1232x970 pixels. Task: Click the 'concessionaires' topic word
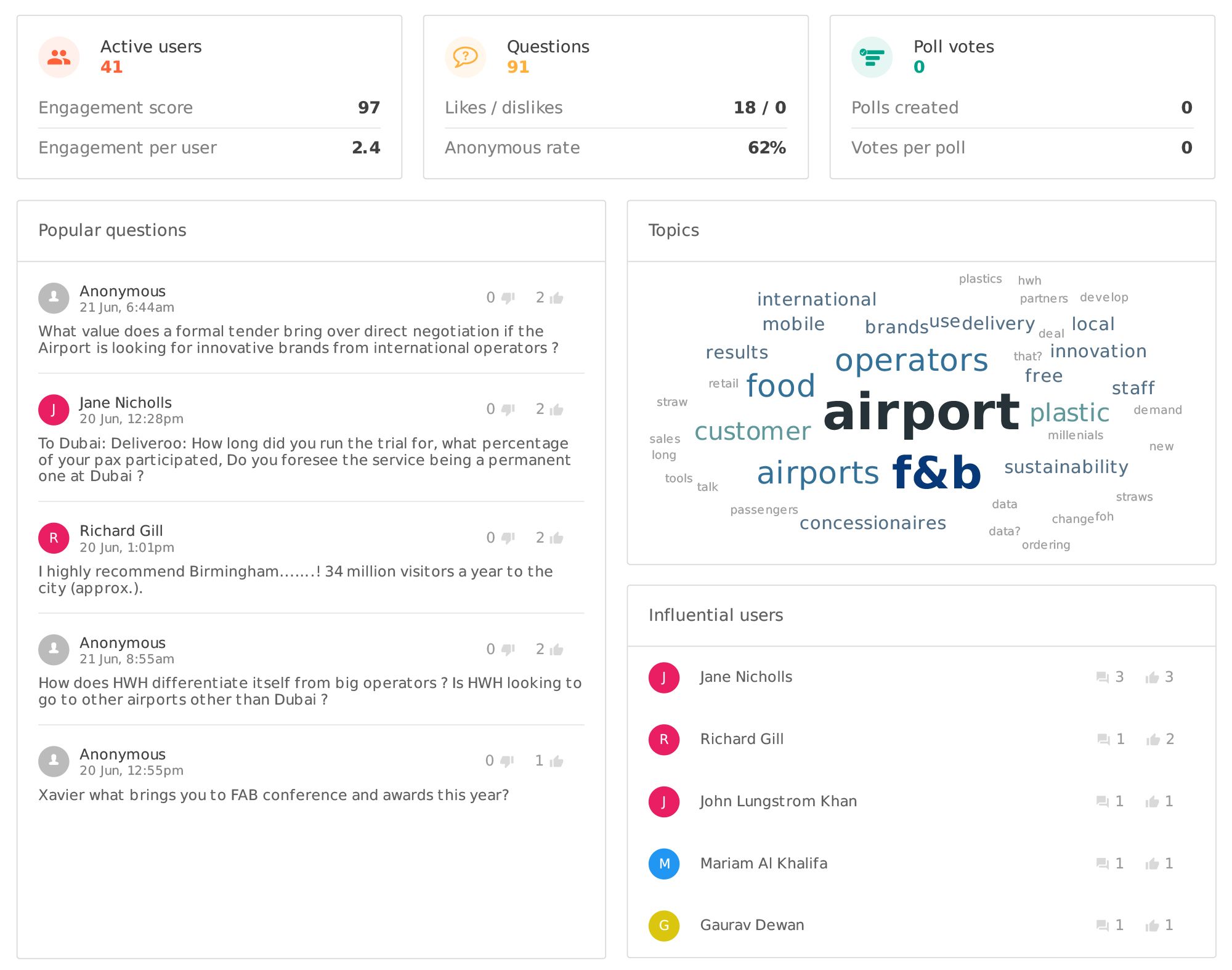pyautogui.click(x=873, y=523)
